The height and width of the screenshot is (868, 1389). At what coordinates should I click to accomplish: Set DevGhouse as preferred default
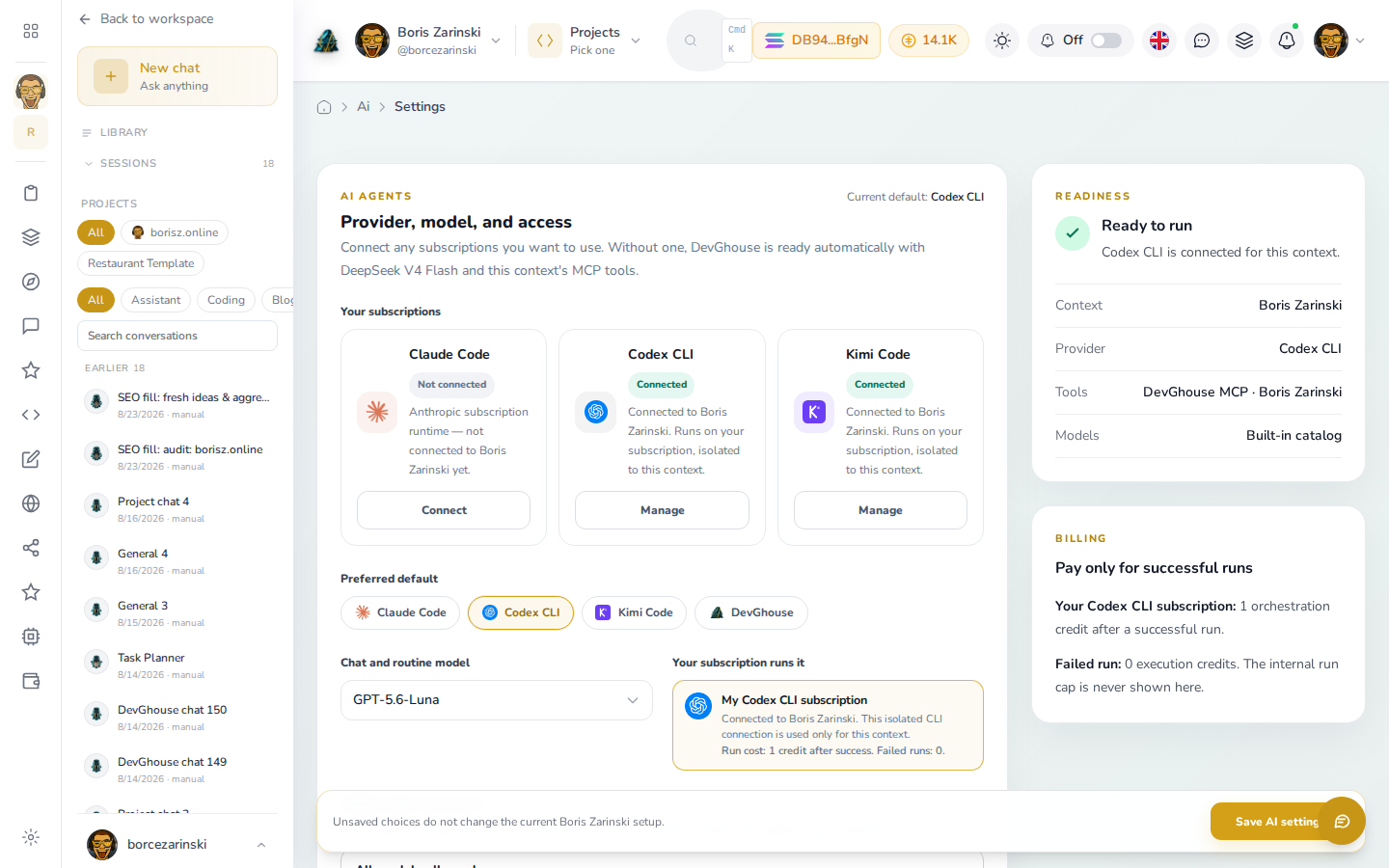[751, 612]
